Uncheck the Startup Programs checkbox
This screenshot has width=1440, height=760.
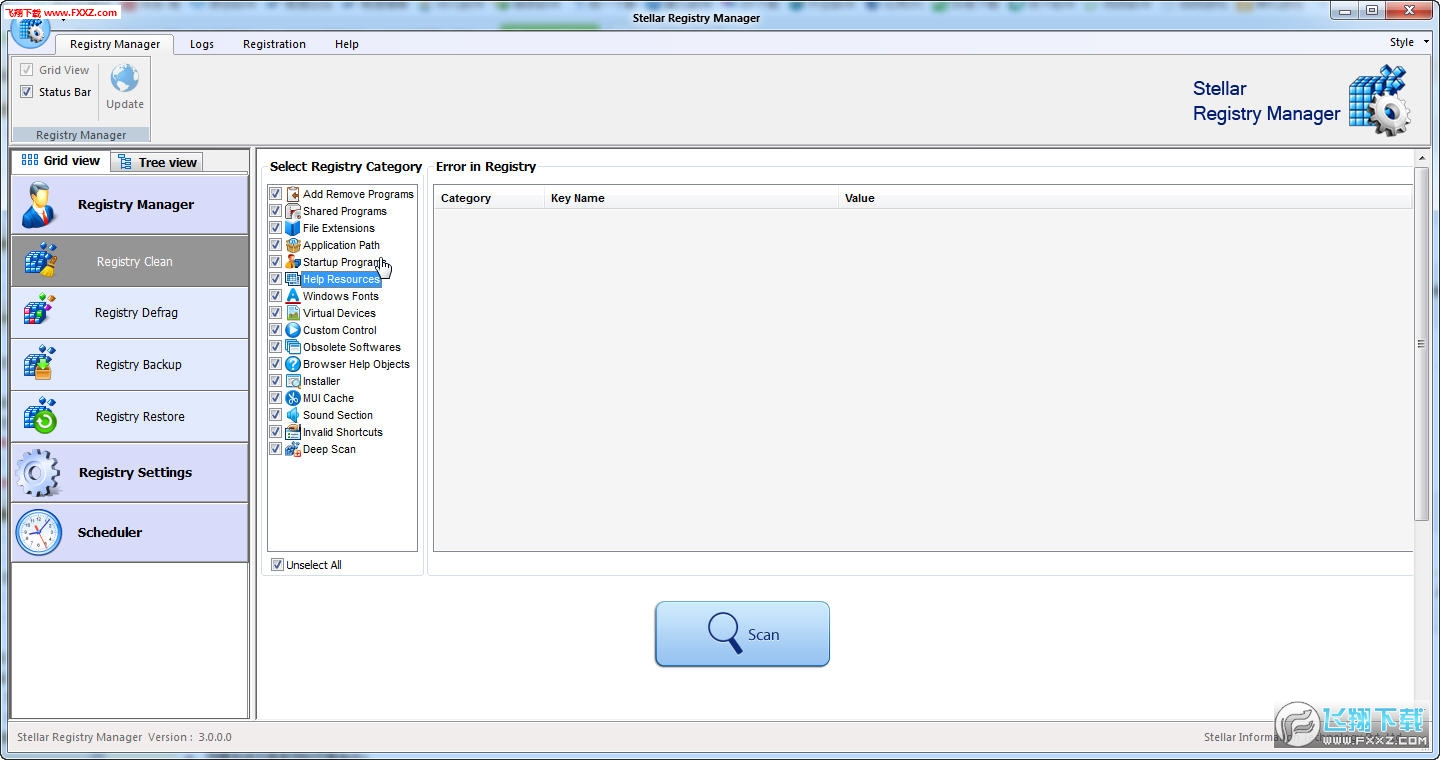(276, 262)
